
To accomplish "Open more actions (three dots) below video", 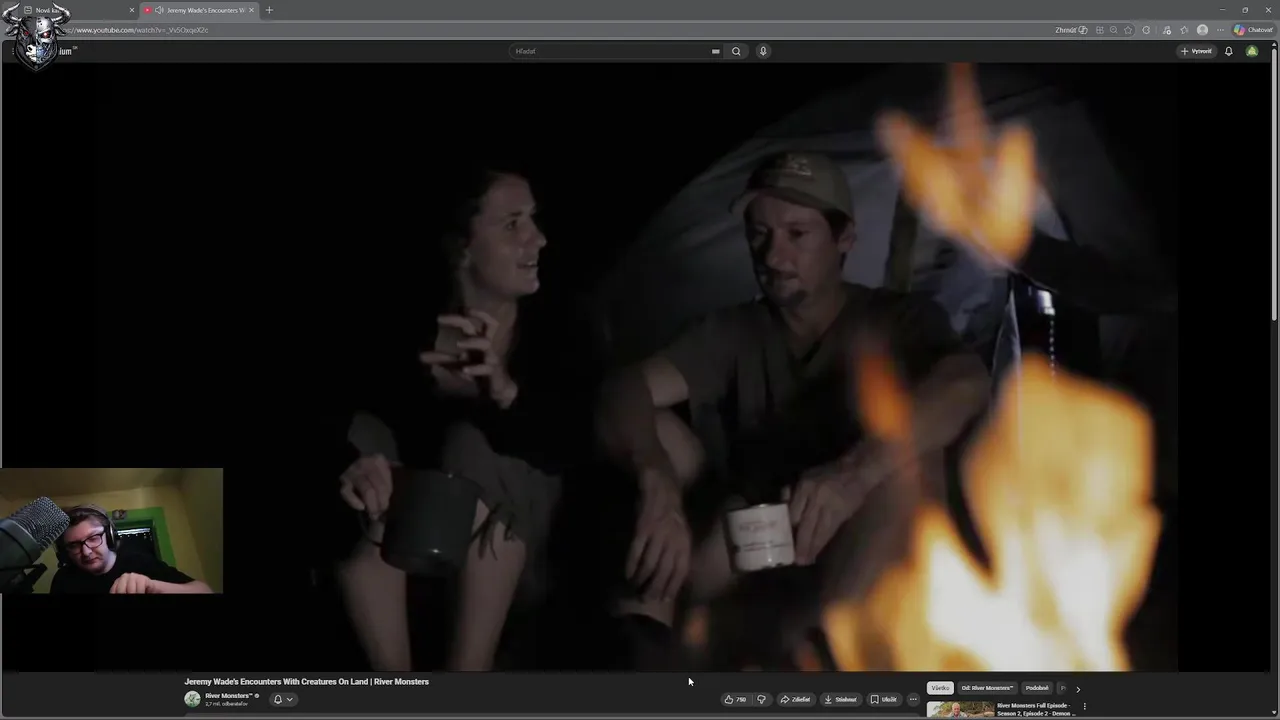I will 913,699.
